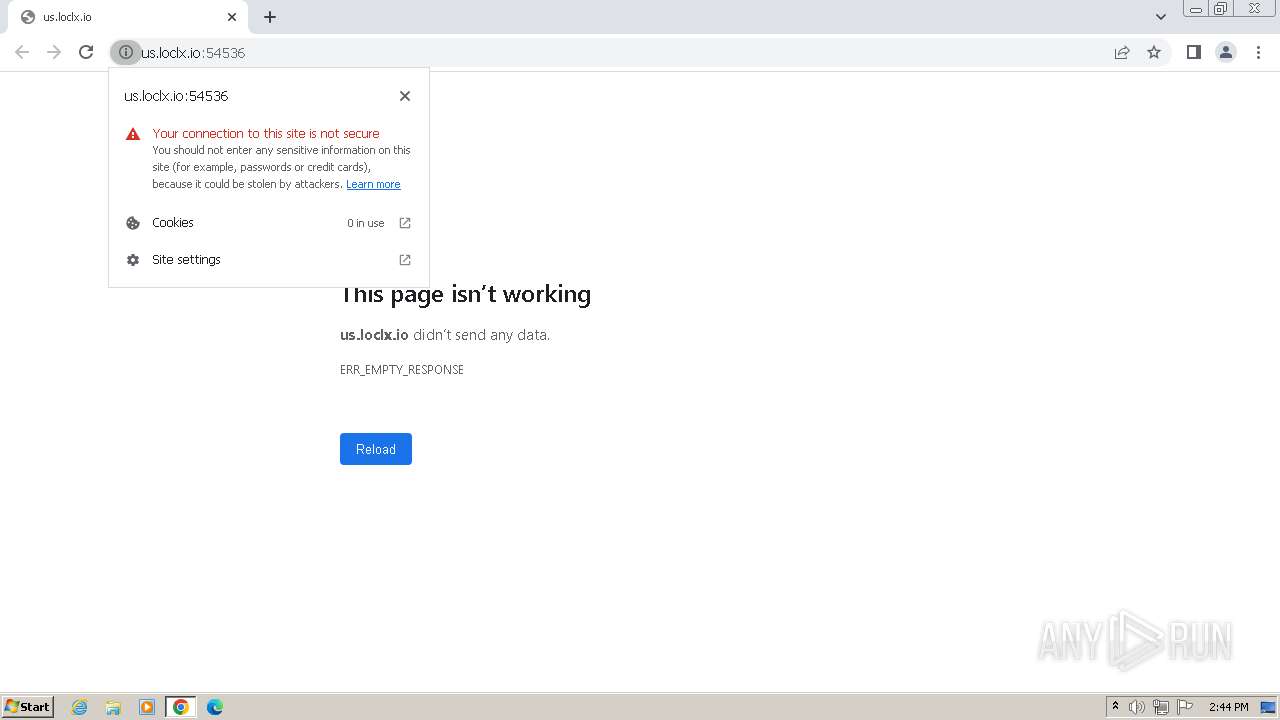Viewport: 1280px width, 720px height.
Task: Click the 2:44 PM clock
Action: [1228, 707]
